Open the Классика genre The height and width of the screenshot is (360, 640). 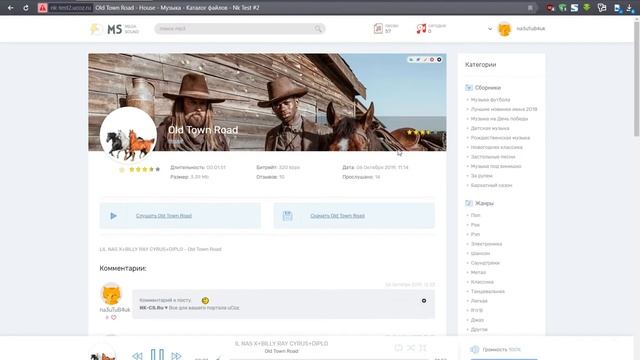click(x=482, y=282)
